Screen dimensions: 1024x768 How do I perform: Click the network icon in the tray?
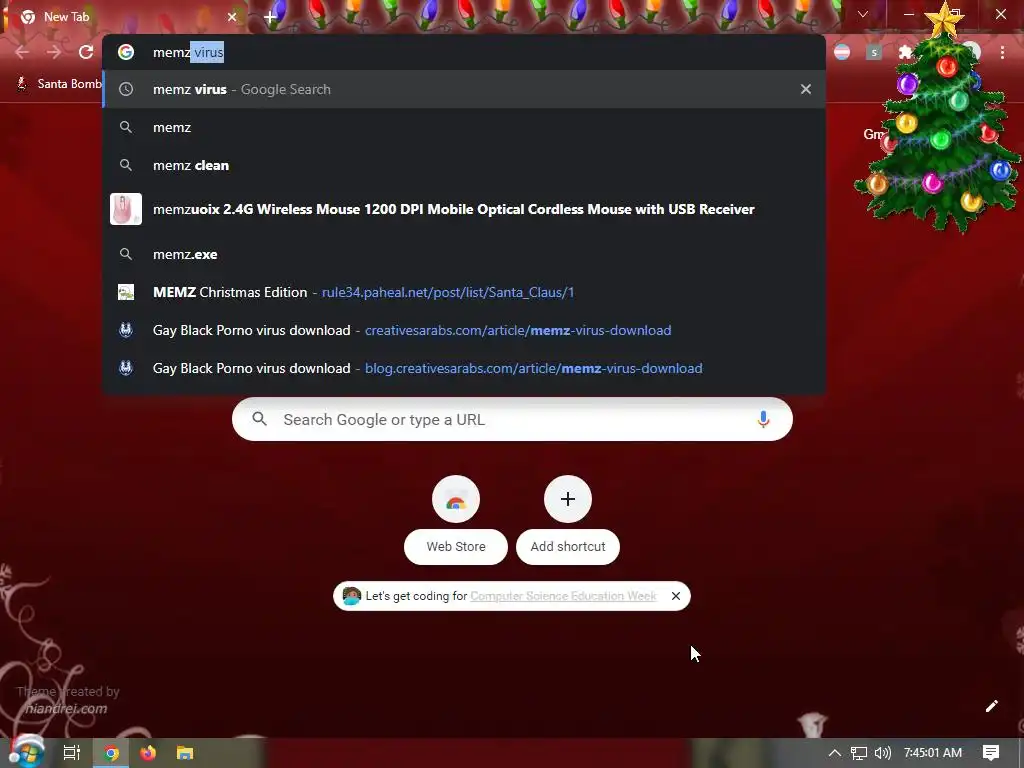pos(859,753)
